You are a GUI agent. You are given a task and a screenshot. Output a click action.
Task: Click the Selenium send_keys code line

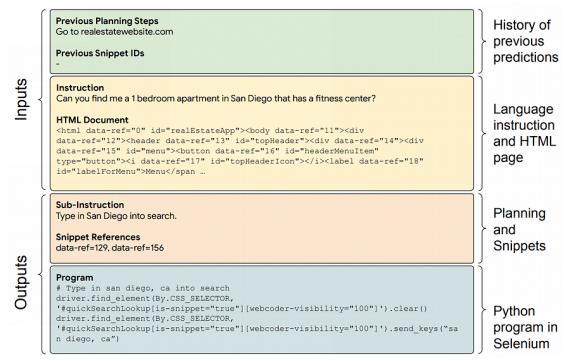(257, 329)
